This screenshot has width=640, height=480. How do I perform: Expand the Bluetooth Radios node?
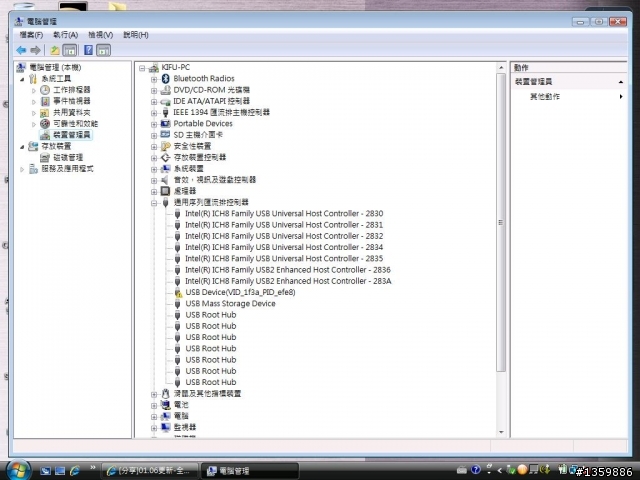pyautogui.click(x=154, y=79)
